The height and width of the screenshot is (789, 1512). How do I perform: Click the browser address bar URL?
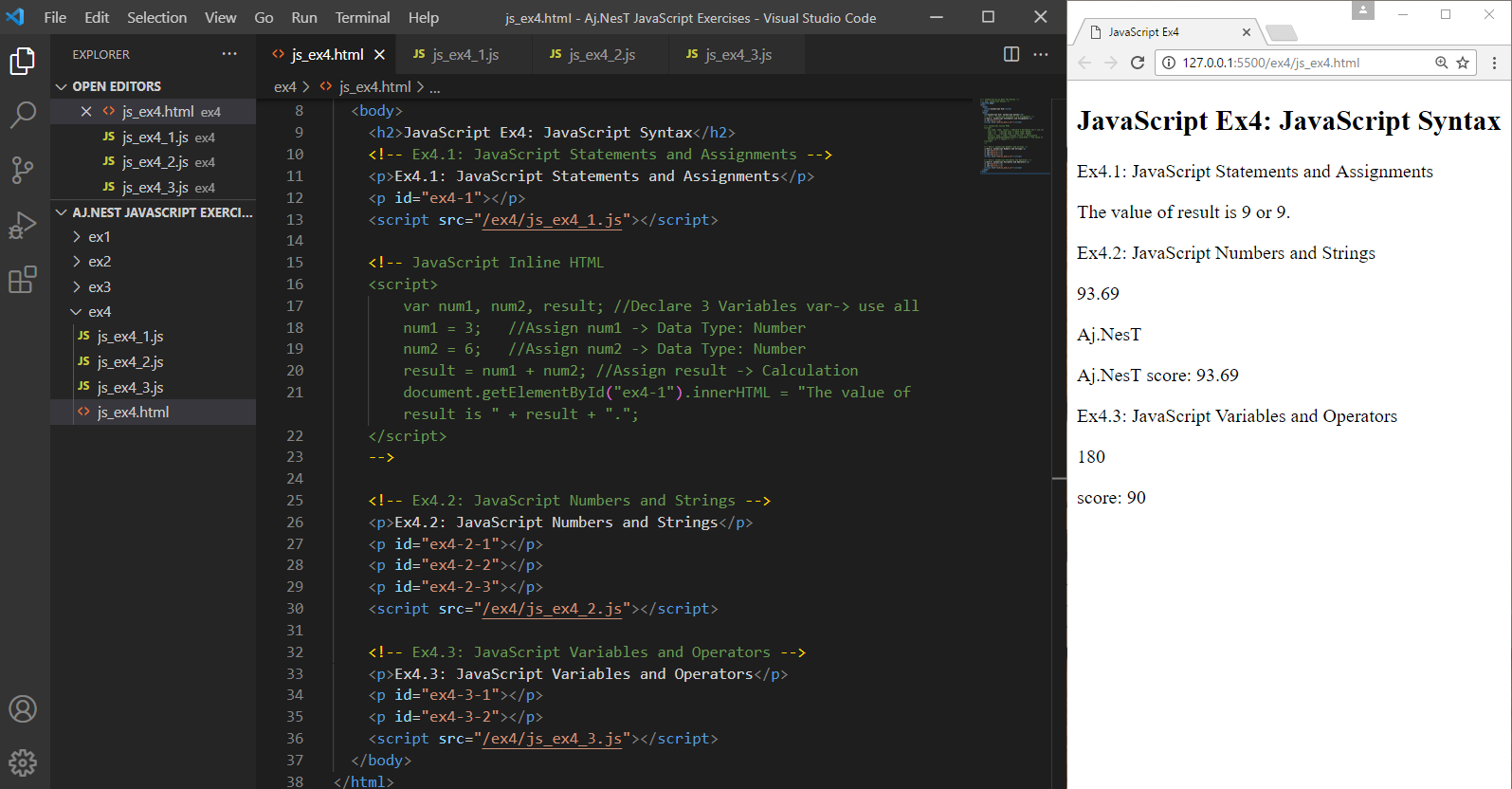[x=1270, y=63]
